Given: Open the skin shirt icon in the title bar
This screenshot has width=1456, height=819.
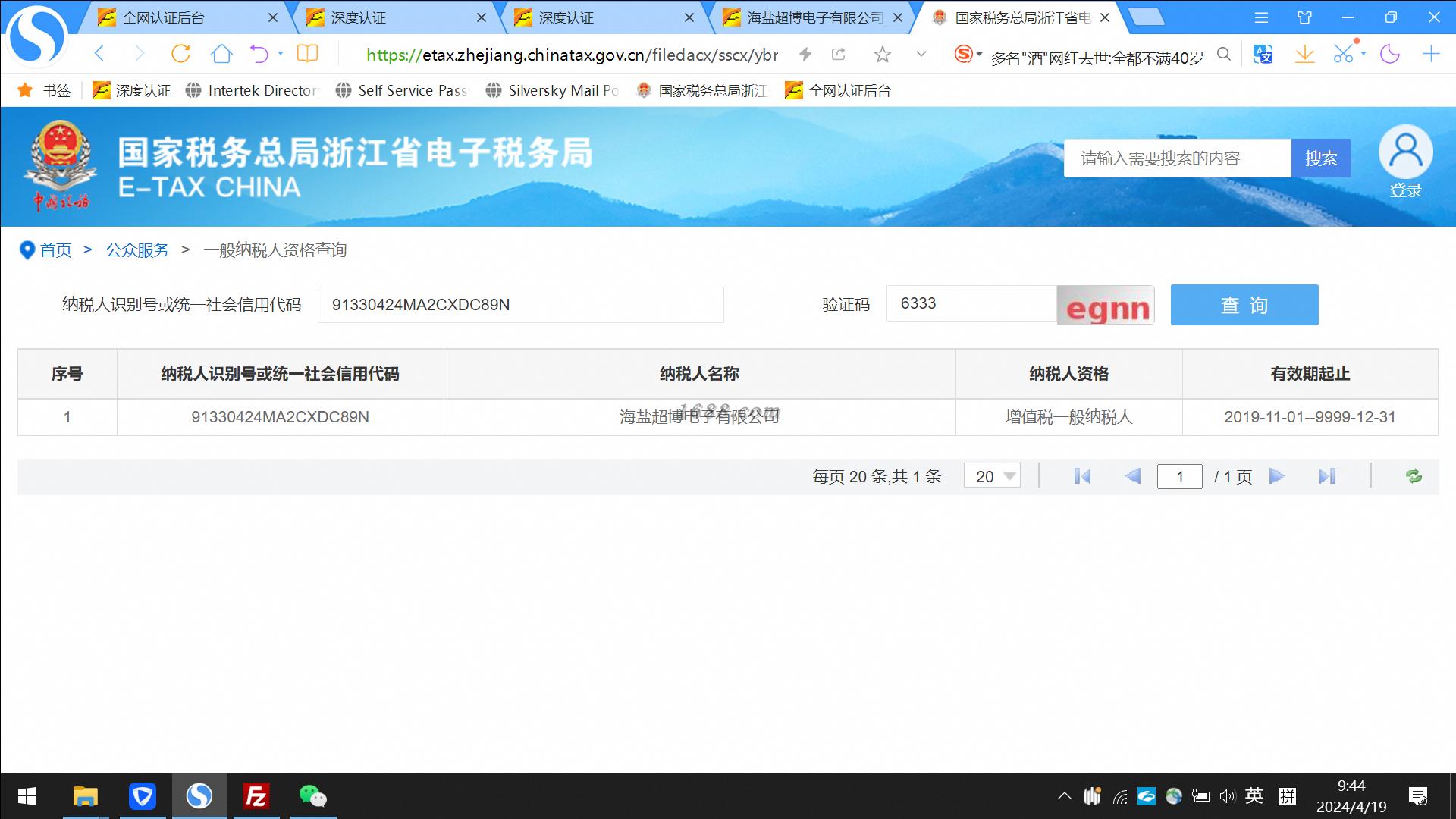Looking at the screenshot, I should tap(1305, 17).
